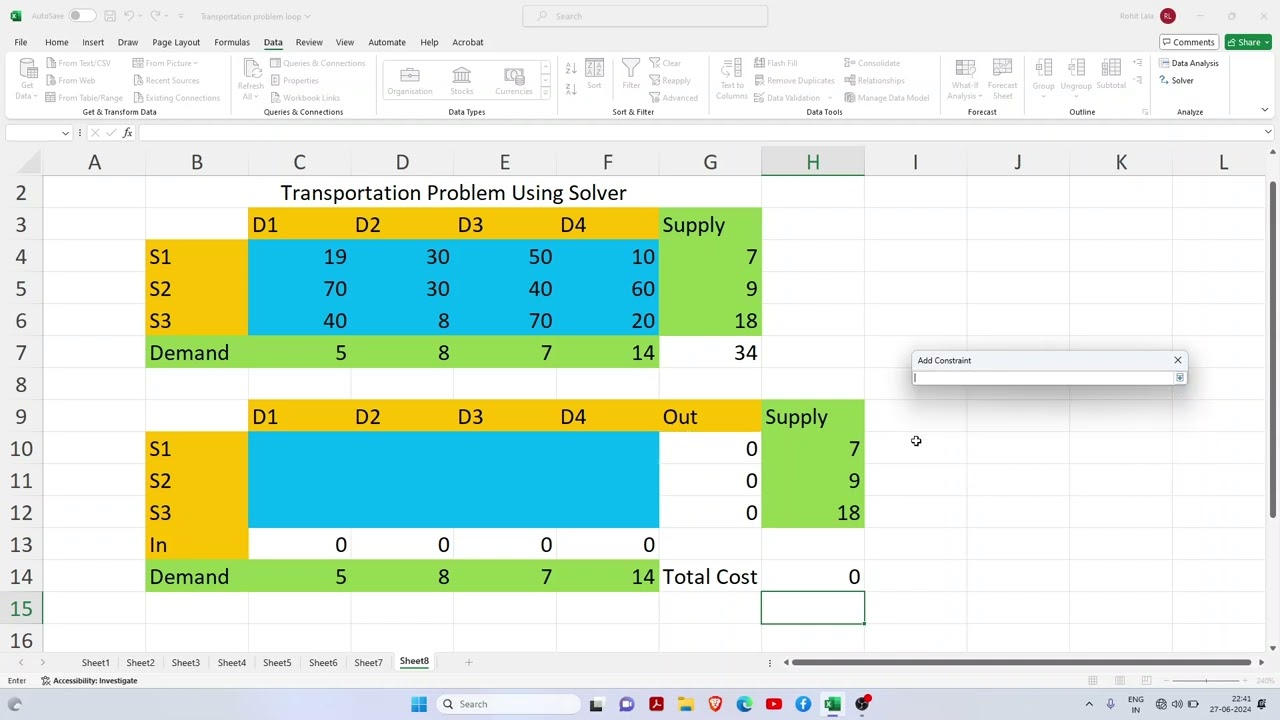Select column H header
1280x720 pixels.
[x=812, y=162]
